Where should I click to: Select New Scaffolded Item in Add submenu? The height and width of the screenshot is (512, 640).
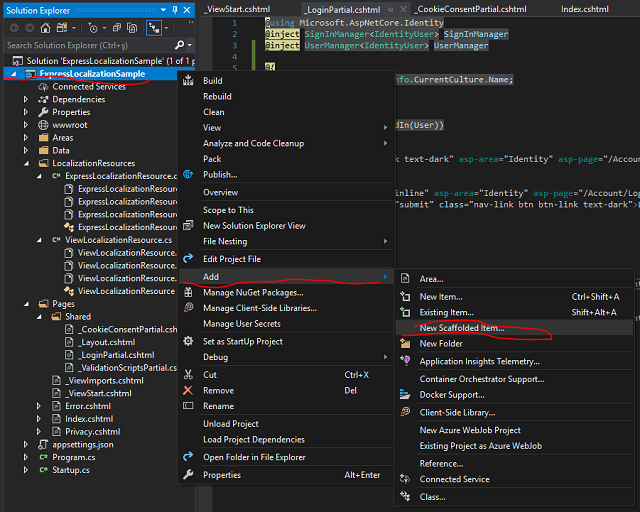(462, 327)
